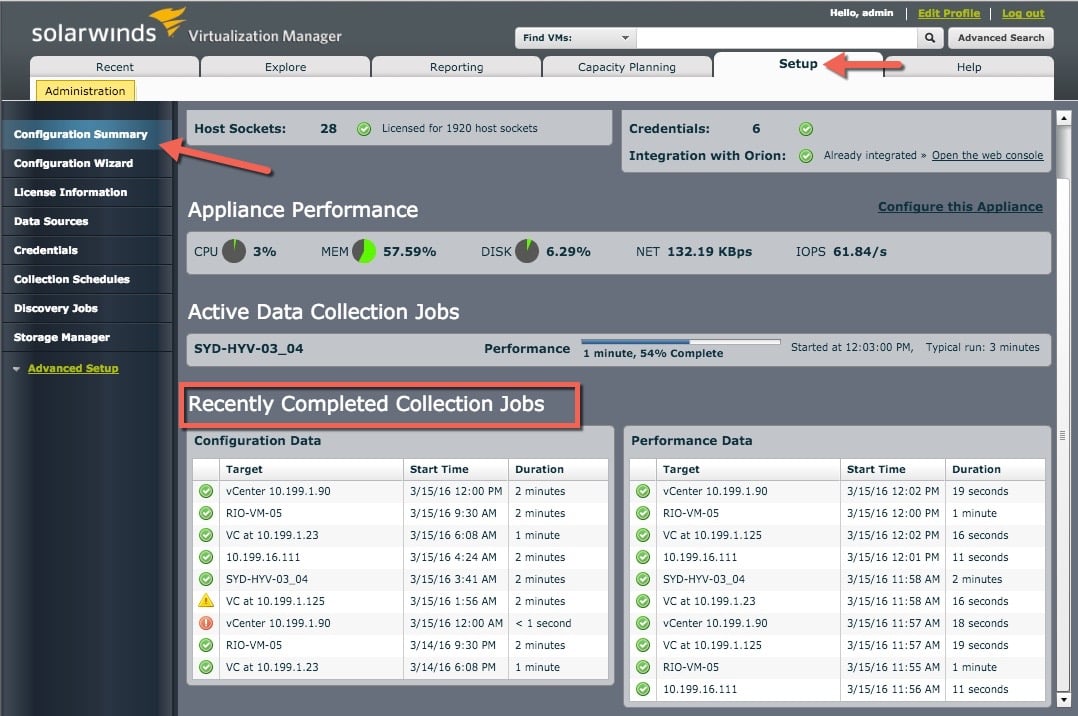Click status icon of performance job at 3/15/16 12:01 PM
This screenshot has width=1078, height=716.
tap(643, 557)
